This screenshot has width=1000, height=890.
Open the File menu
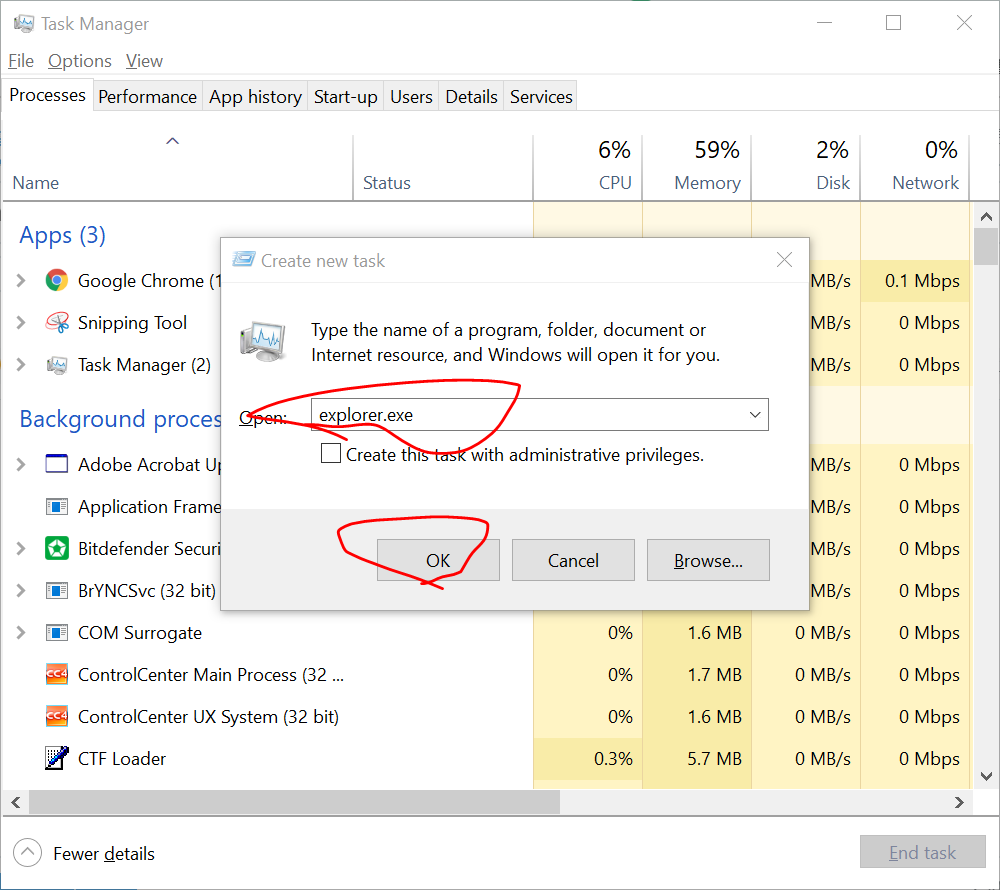click(21, 61)
